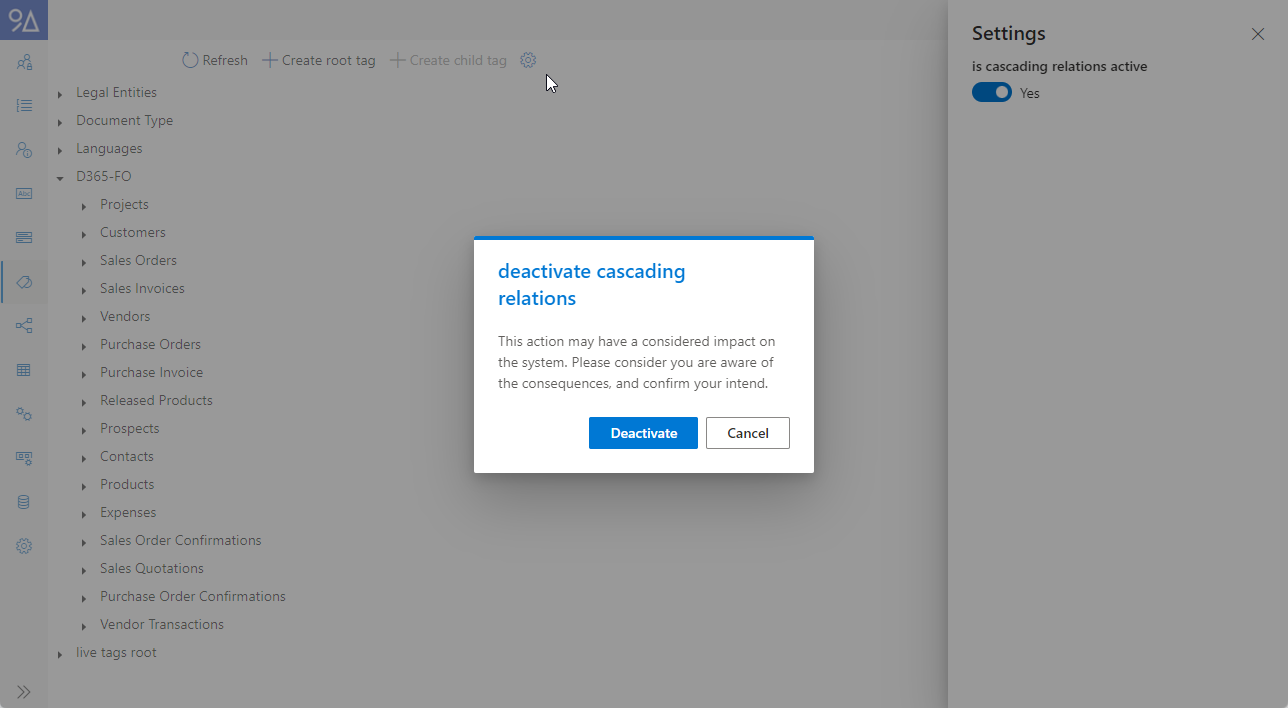Screen dimensions: 1288x708
Task: Open the sidebar settings gear at bottom
Action: point(24,546)
